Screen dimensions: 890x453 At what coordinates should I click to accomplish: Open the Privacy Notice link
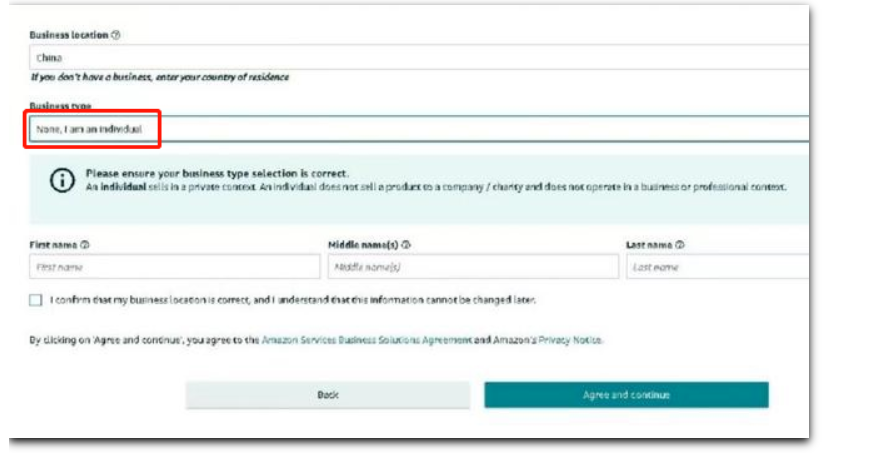click(570, 340)
